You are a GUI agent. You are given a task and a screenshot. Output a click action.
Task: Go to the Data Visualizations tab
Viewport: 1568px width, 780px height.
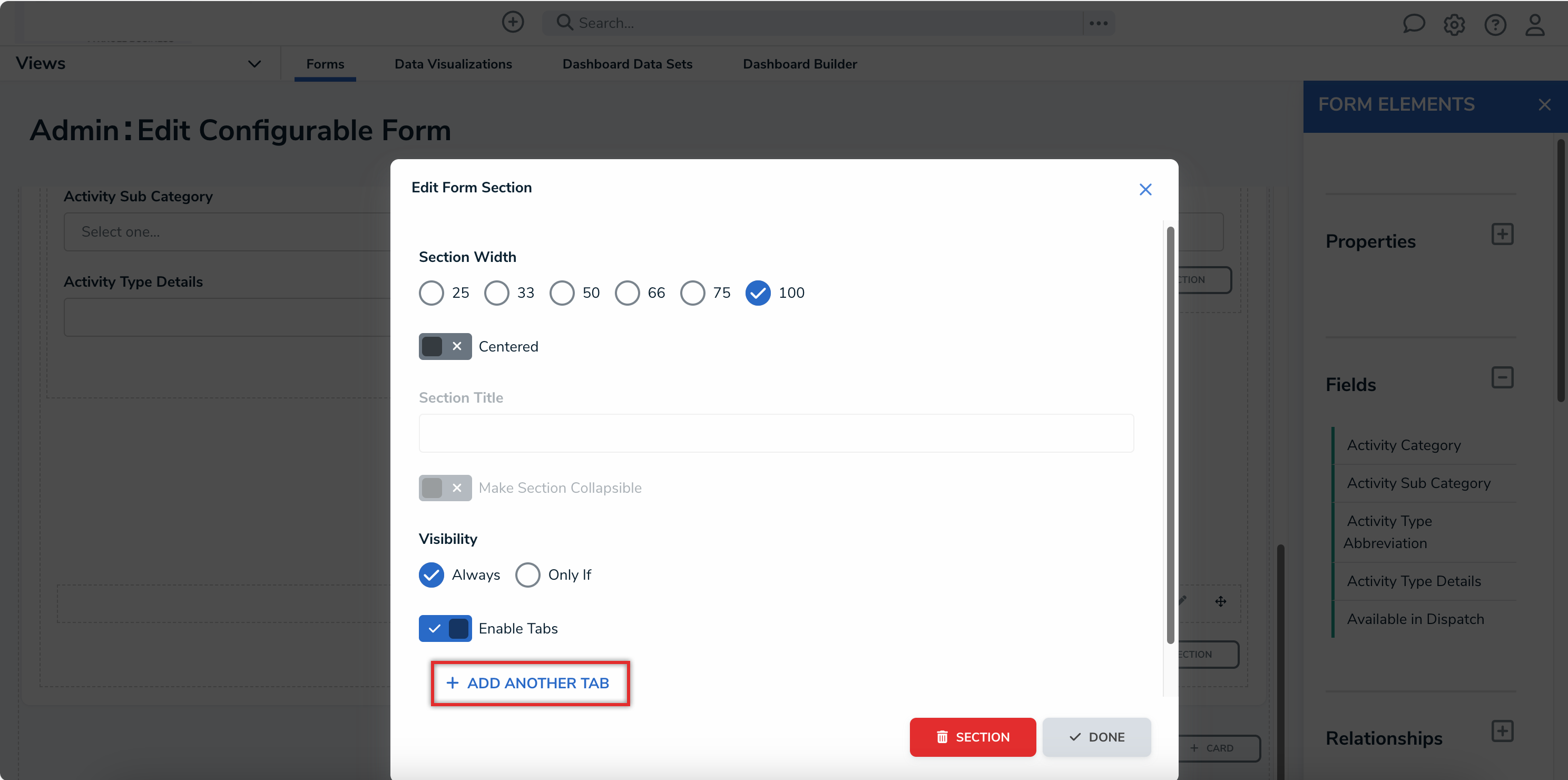coord(453,63)
